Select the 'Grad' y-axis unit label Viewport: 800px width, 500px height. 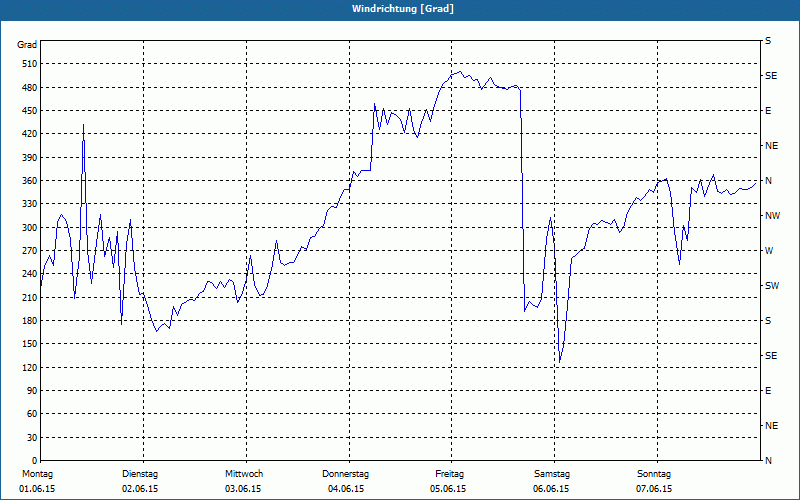click(x=27, y=45)
